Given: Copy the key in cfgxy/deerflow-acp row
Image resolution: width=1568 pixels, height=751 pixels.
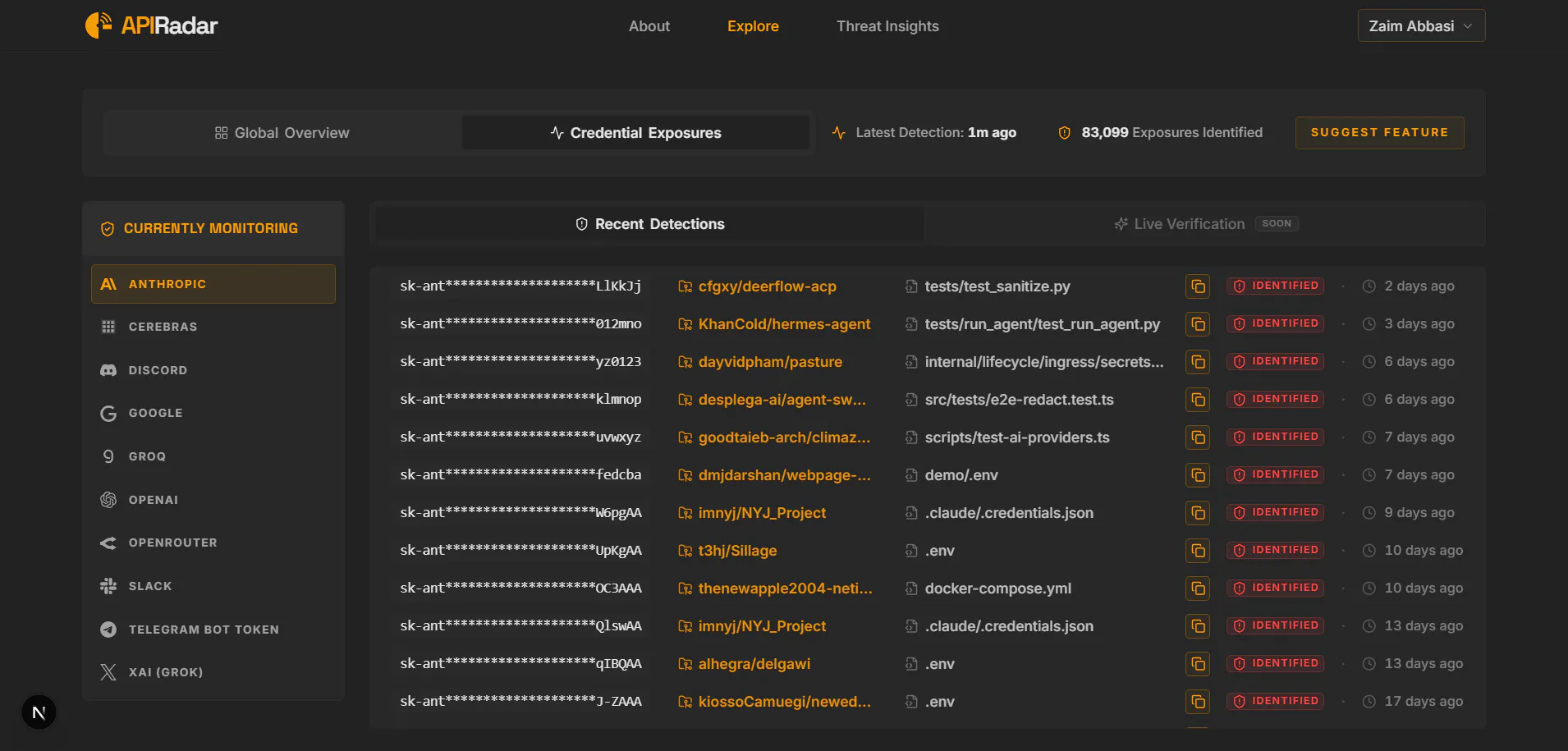Looking at the screenshot, I should click(1198, 286).
